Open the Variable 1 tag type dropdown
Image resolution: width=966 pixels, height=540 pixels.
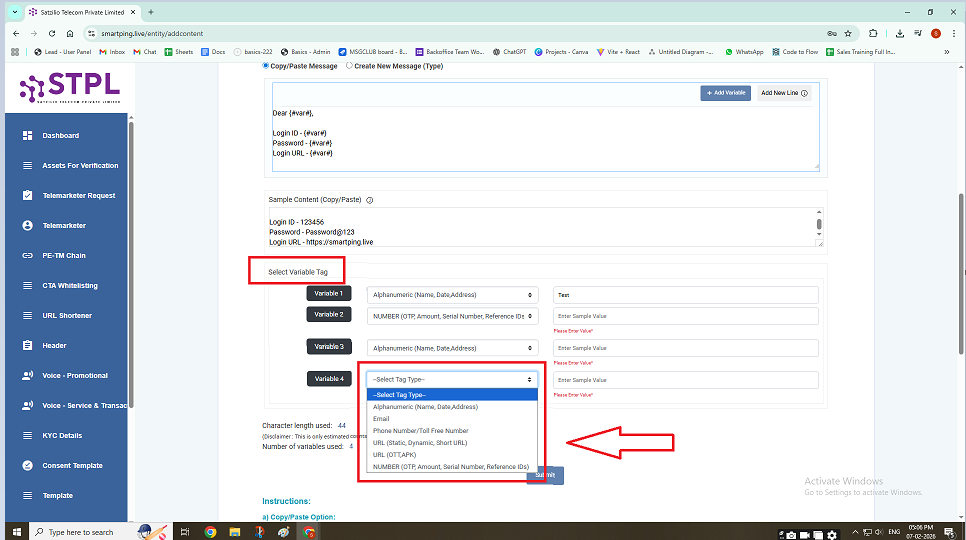coord(452,295)
